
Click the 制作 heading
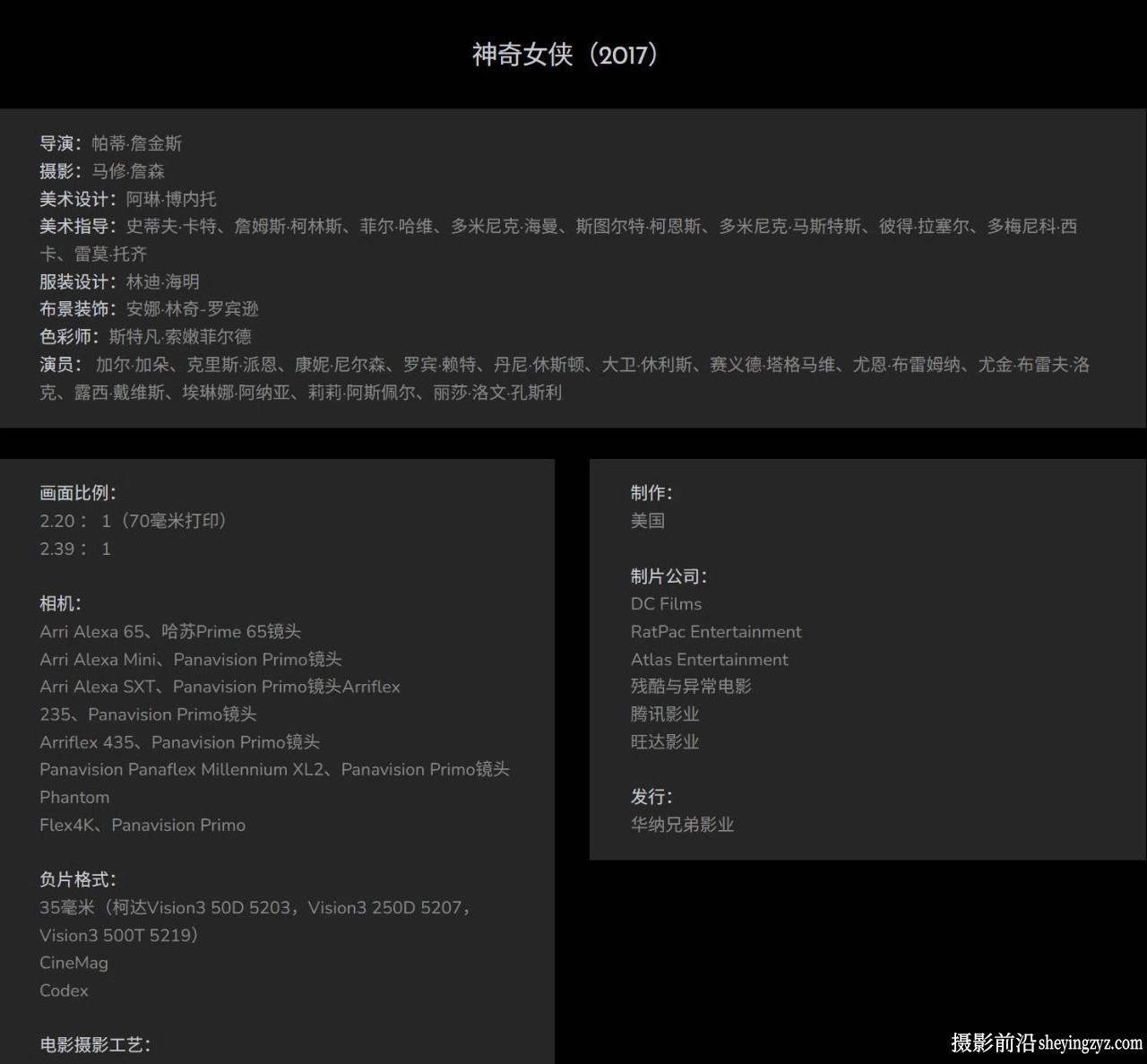coord(651,493)
